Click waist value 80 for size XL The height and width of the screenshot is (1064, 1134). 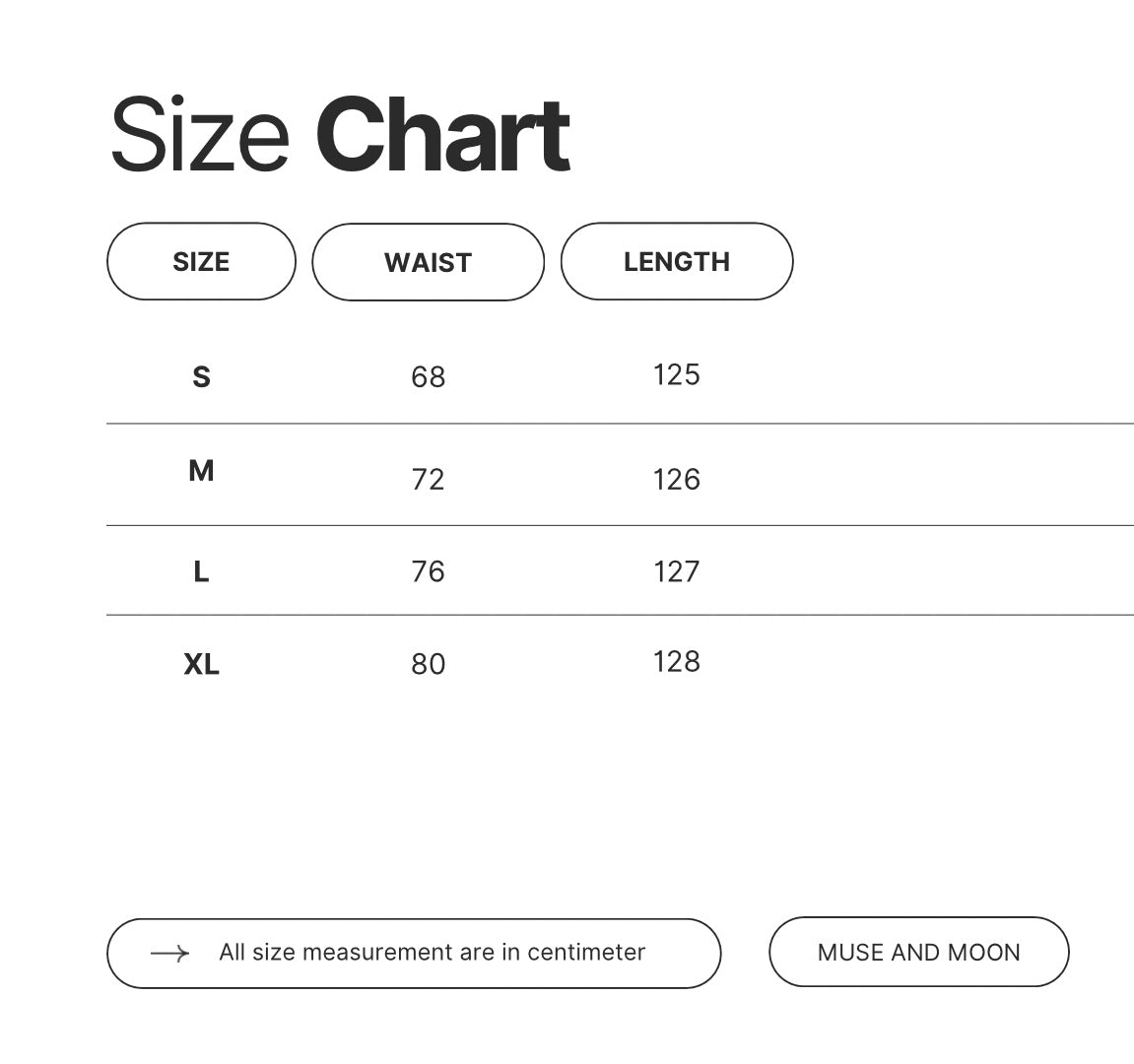[x=428, y=664]
